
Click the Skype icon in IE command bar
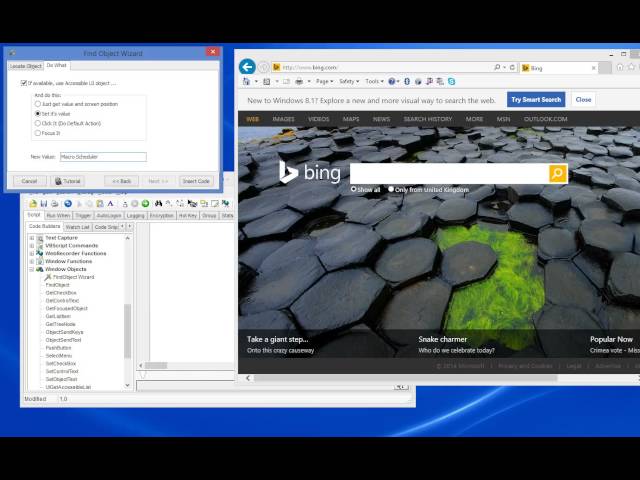tap(451, 82)
